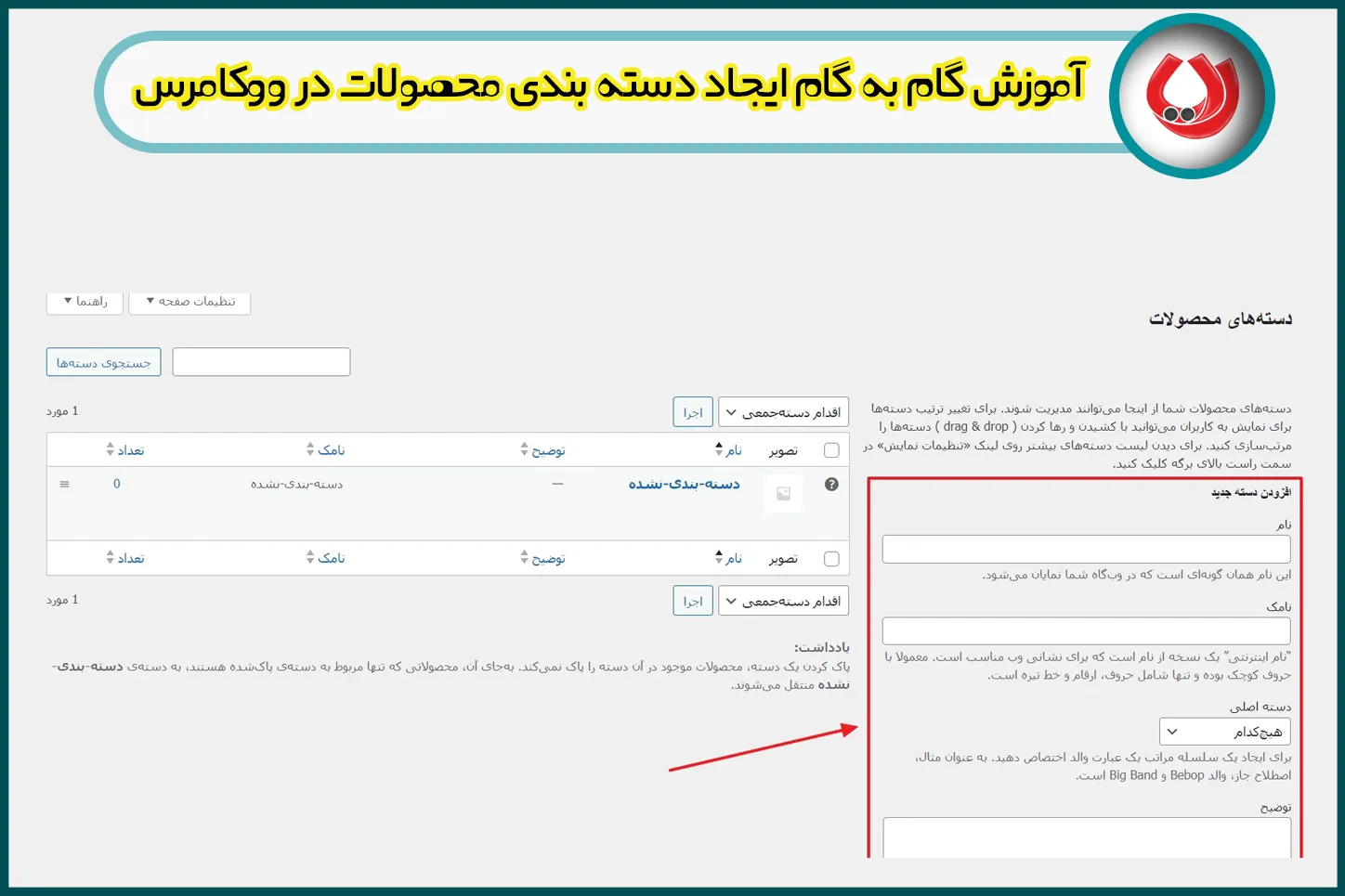Screen dimensions: 1345x896
Task: Sort by نامک in the table footer
Action: [325, 558]
